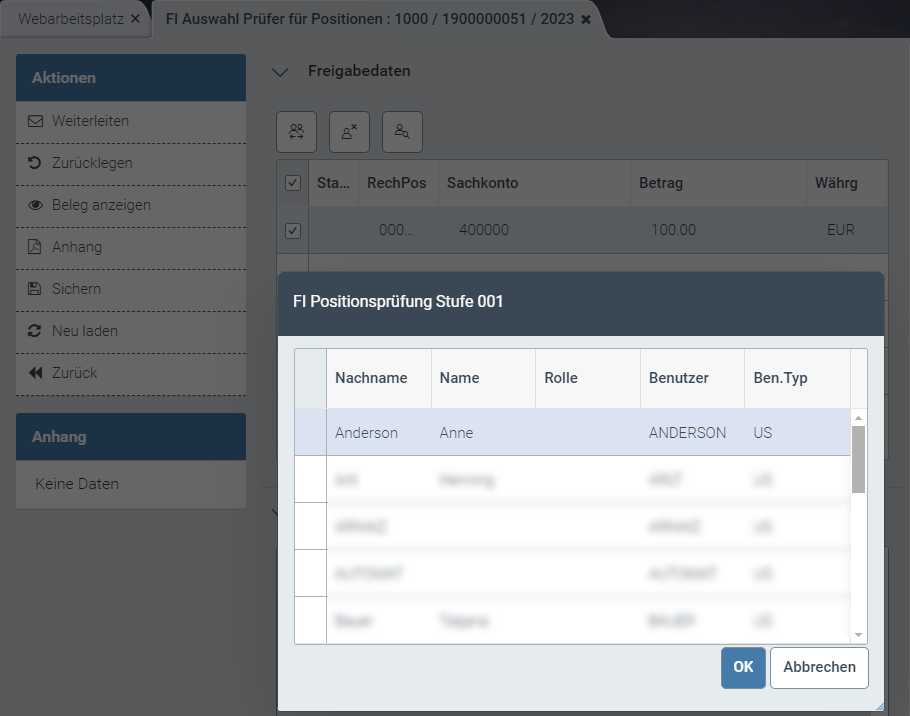Click the assign users icon with arrows
This screenshot has height=716, width=910.
click(x=296, y=131)
